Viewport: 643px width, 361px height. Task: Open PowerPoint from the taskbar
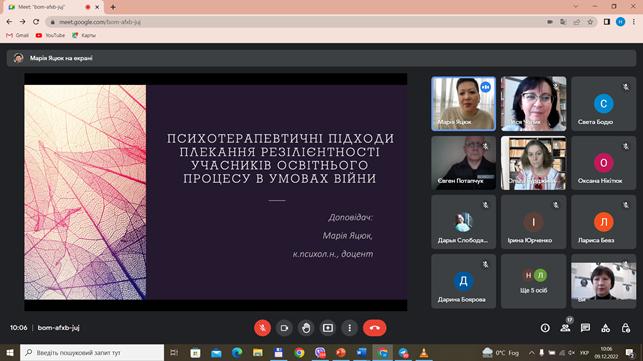pos(341,352)
